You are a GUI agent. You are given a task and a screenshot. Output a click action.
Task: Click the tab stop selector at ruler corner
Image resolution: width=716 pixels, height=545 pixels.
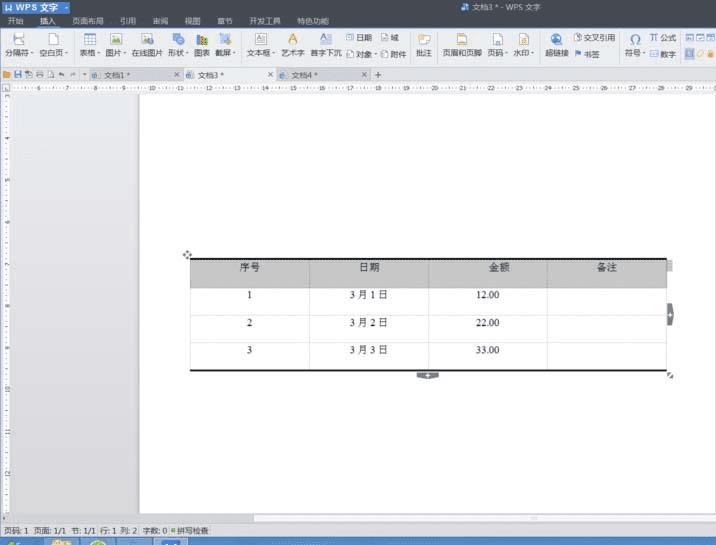pos(6,88)
